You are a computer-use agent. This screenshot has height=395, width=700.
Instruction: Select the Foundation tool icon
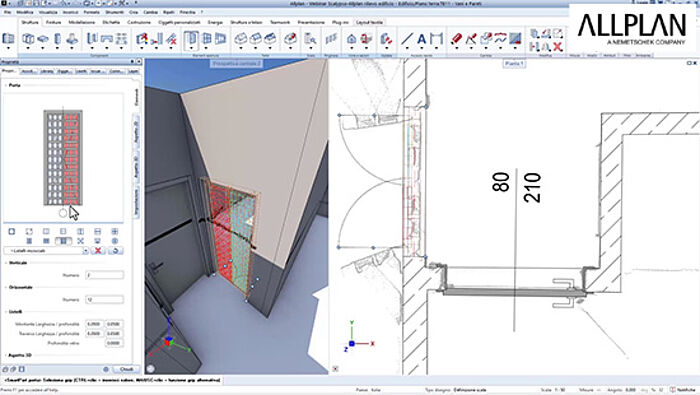pos(72,39)
